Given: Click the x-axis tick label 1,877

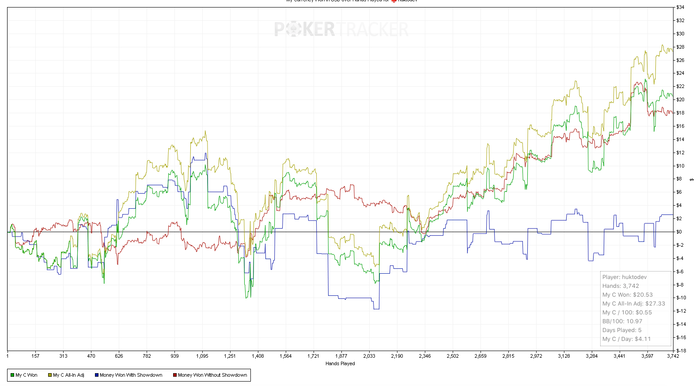Looking at the screenshot, I should tap(342, 356).
